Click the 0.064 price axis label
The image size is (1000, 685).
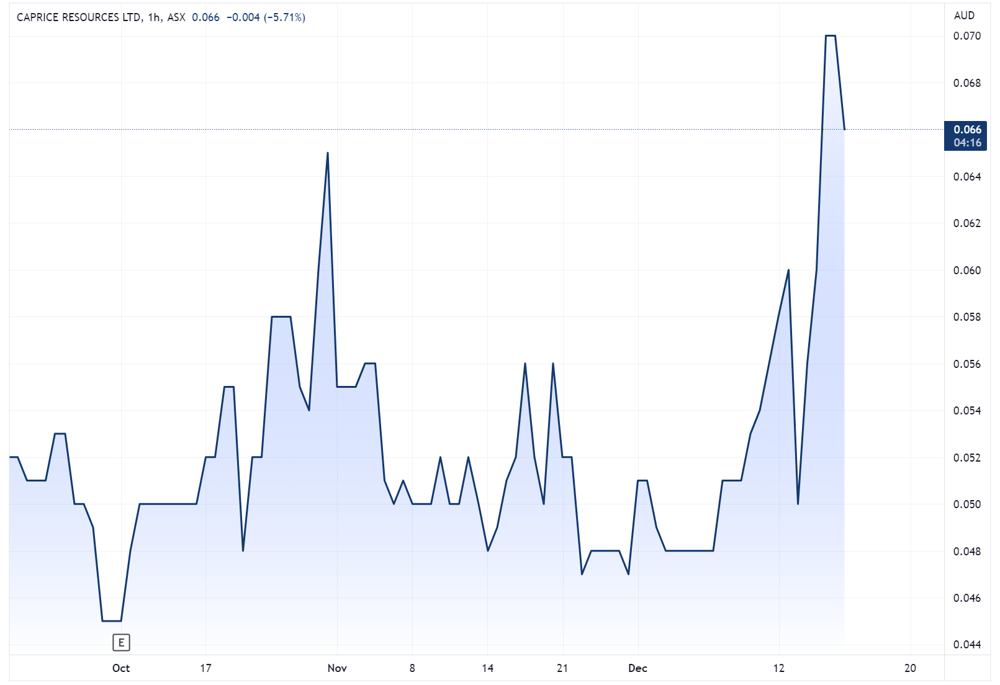point(967,177)
